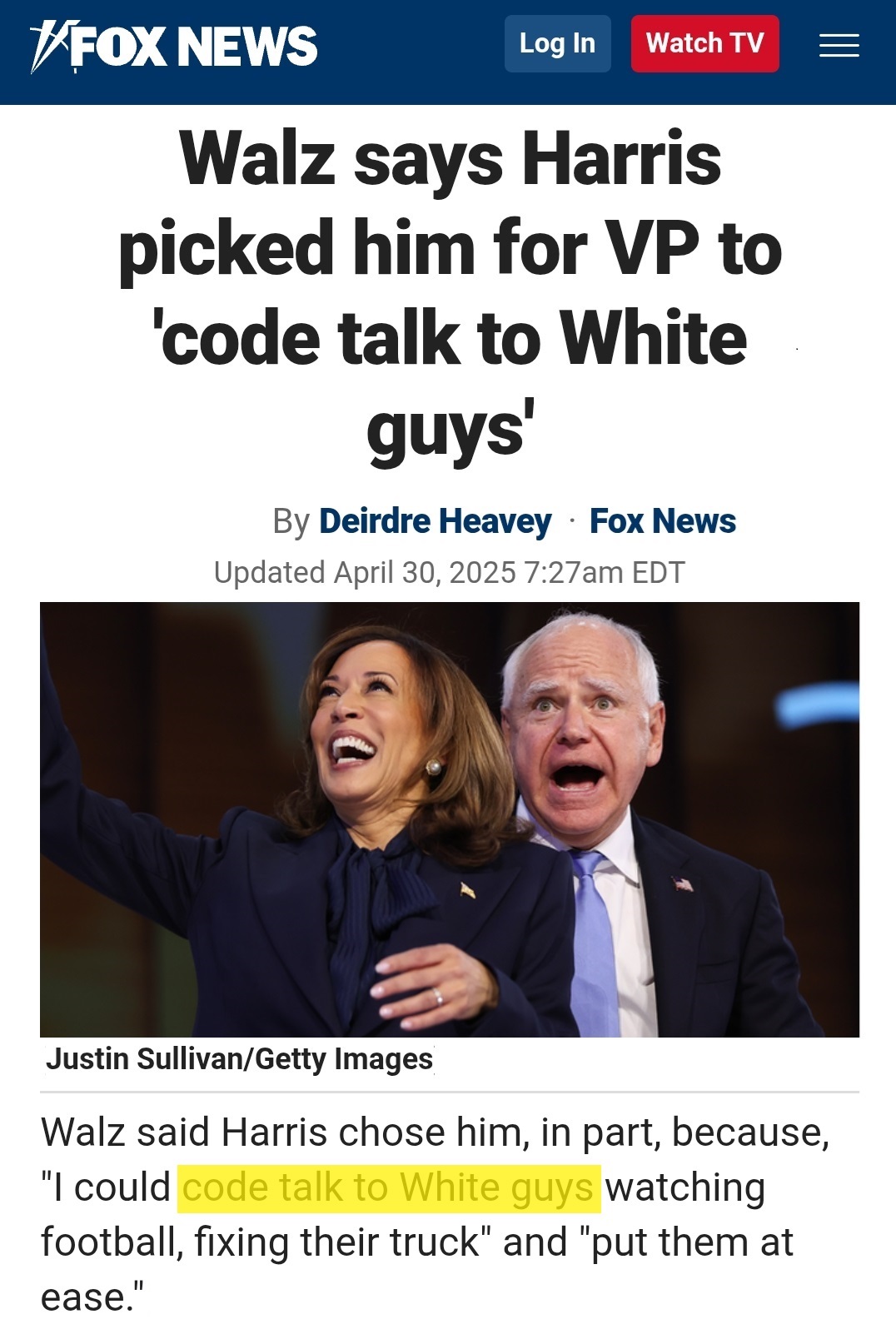896x1329 pixels.
Task: Click the pearl earring in the photo
Action: click(x=433, y=766)
